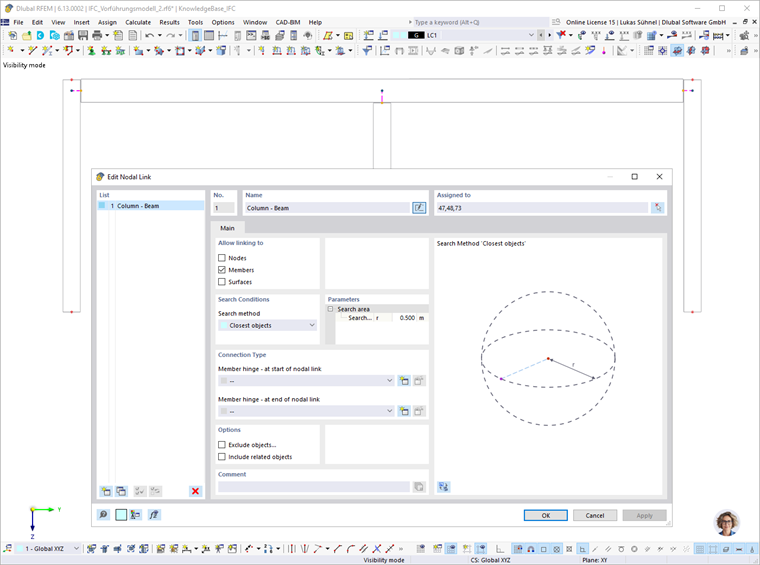Open the CAD-BIM menu
Viewport: 760px width, 565px height.
[x=288, y=22]
